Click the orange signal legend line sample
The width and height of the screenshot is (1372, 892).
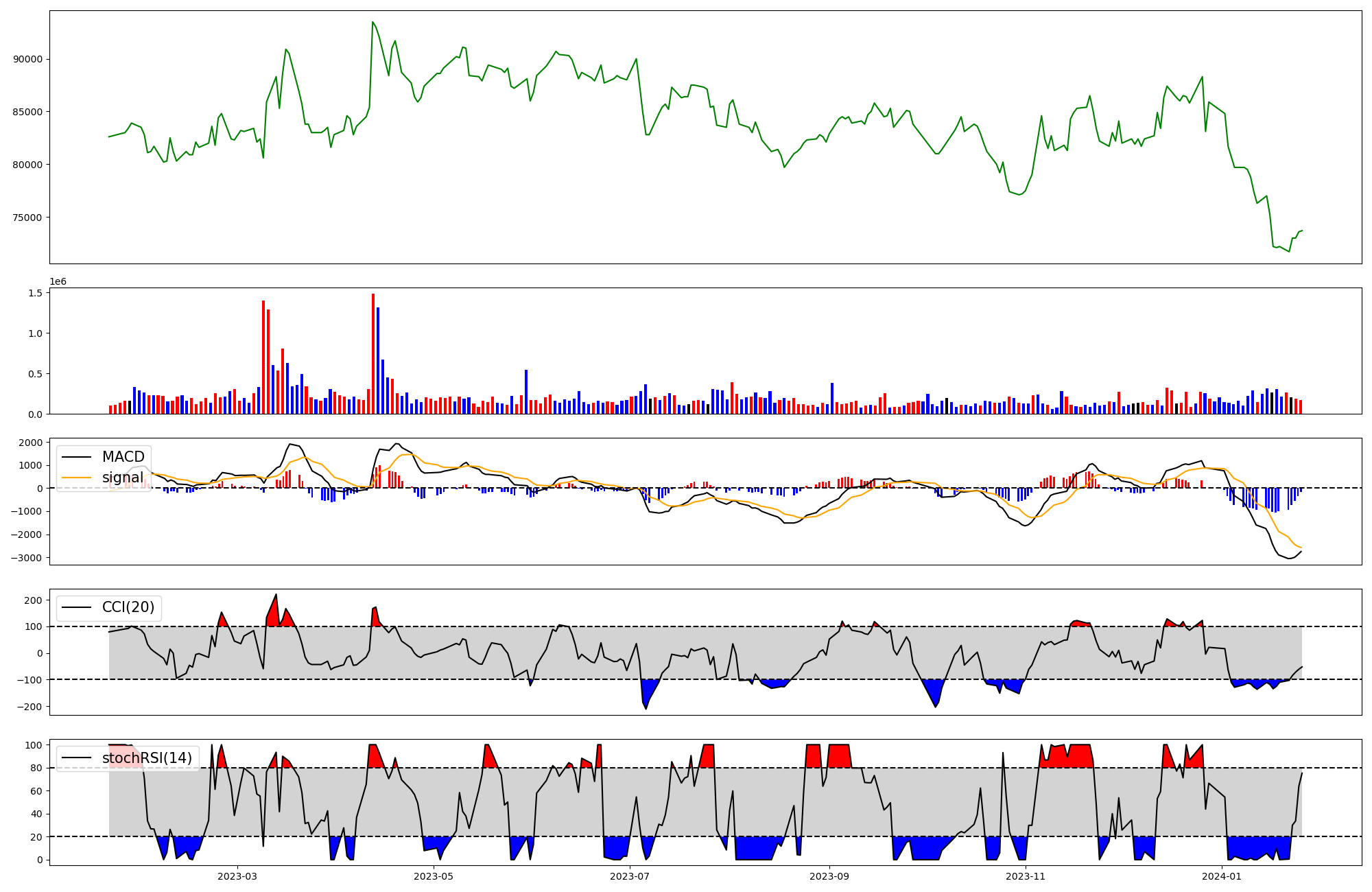coord(78,478)
